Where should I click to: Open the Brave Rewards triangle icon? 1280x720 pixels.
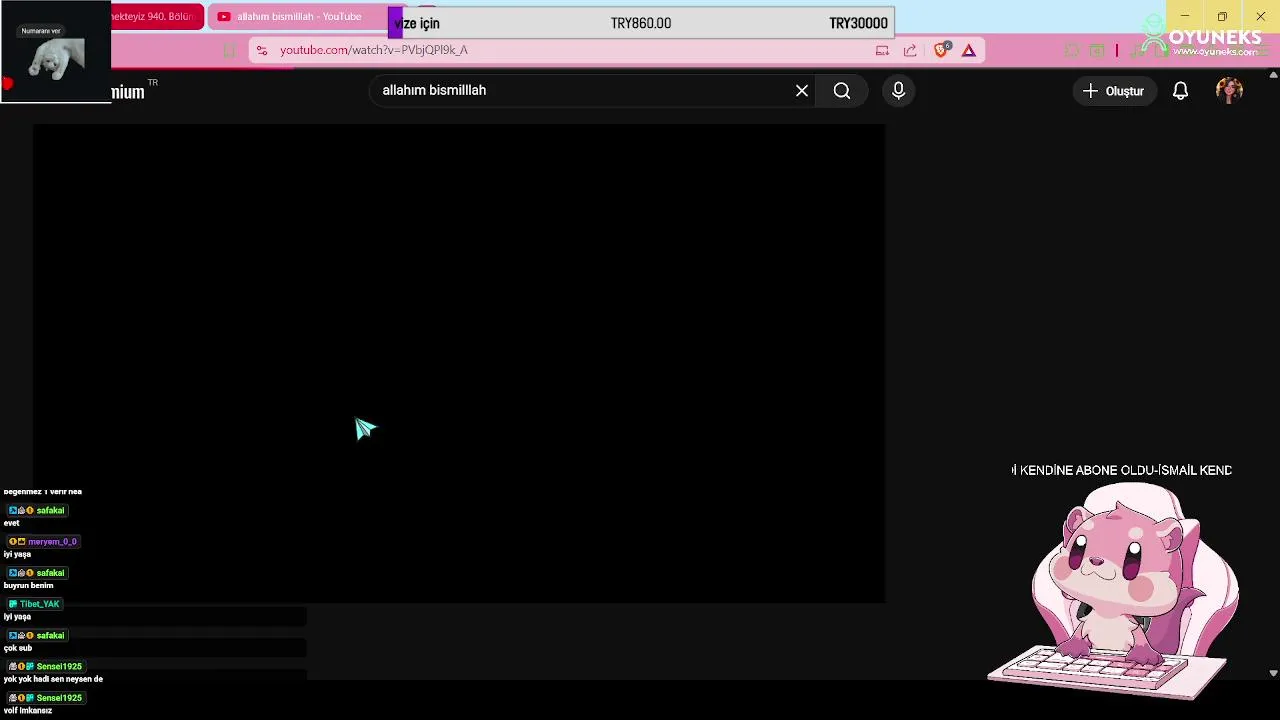(x=969, y=50)
